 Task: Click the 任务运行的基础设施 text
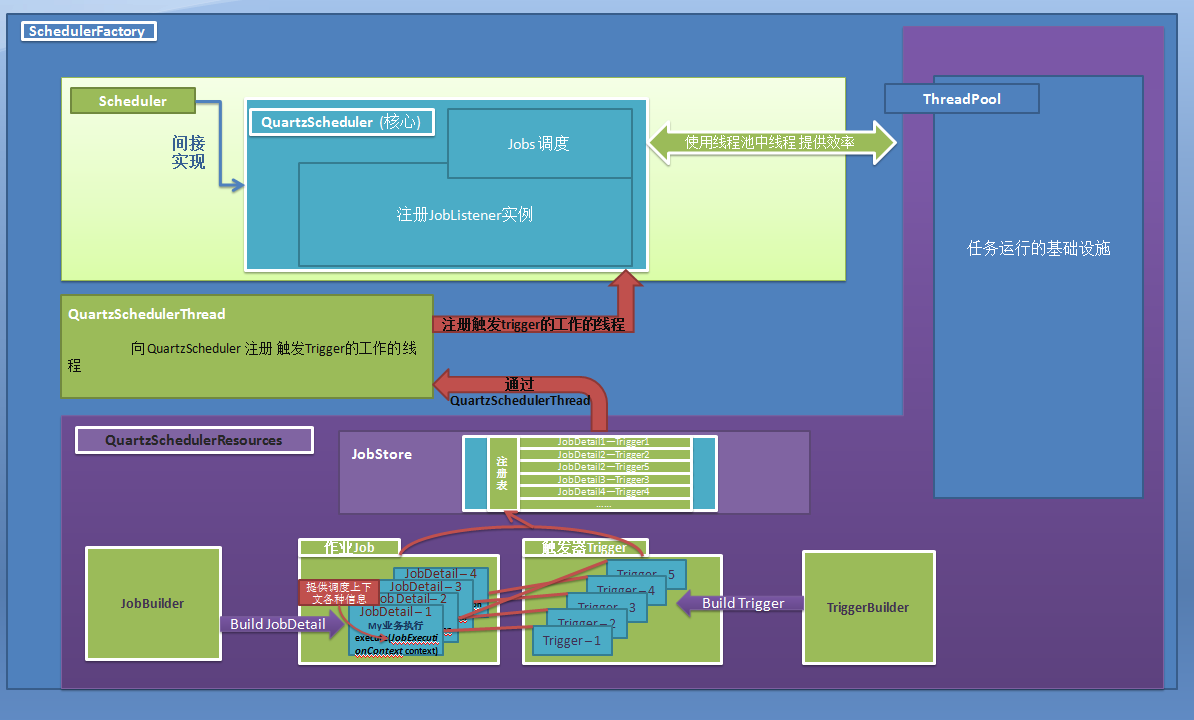click(x=1039, y=248)
